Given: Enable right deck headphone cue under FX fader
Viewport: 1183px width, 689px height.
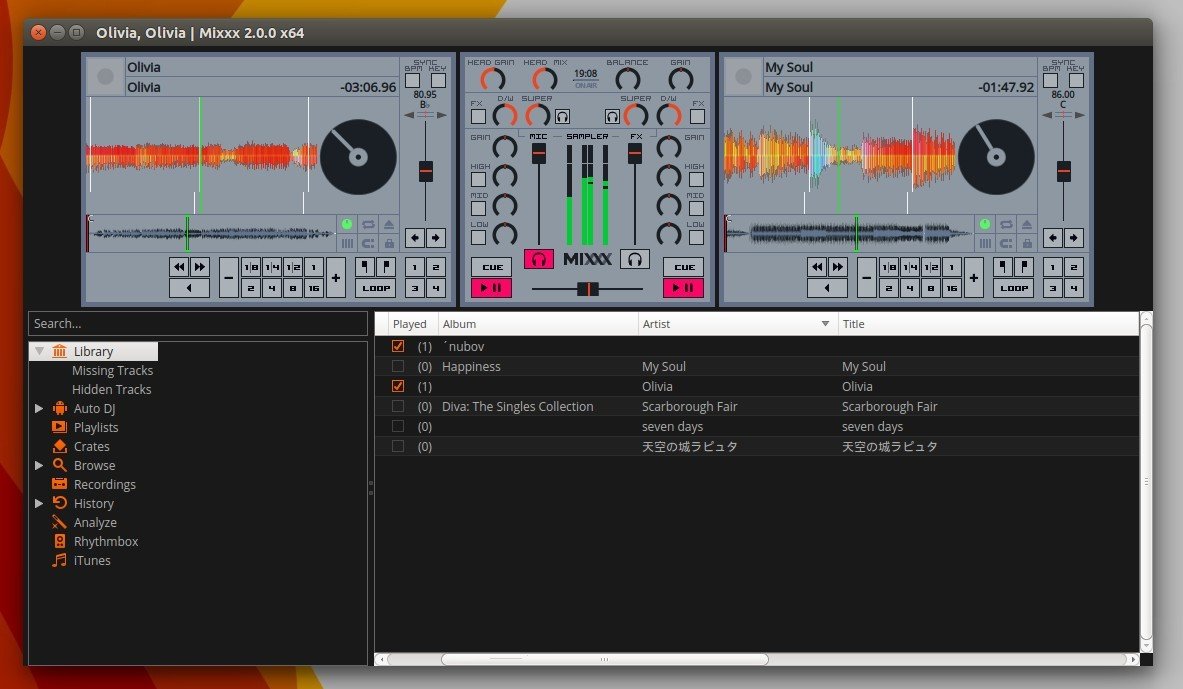Looking at the screenshot, I should pos(635,260).
